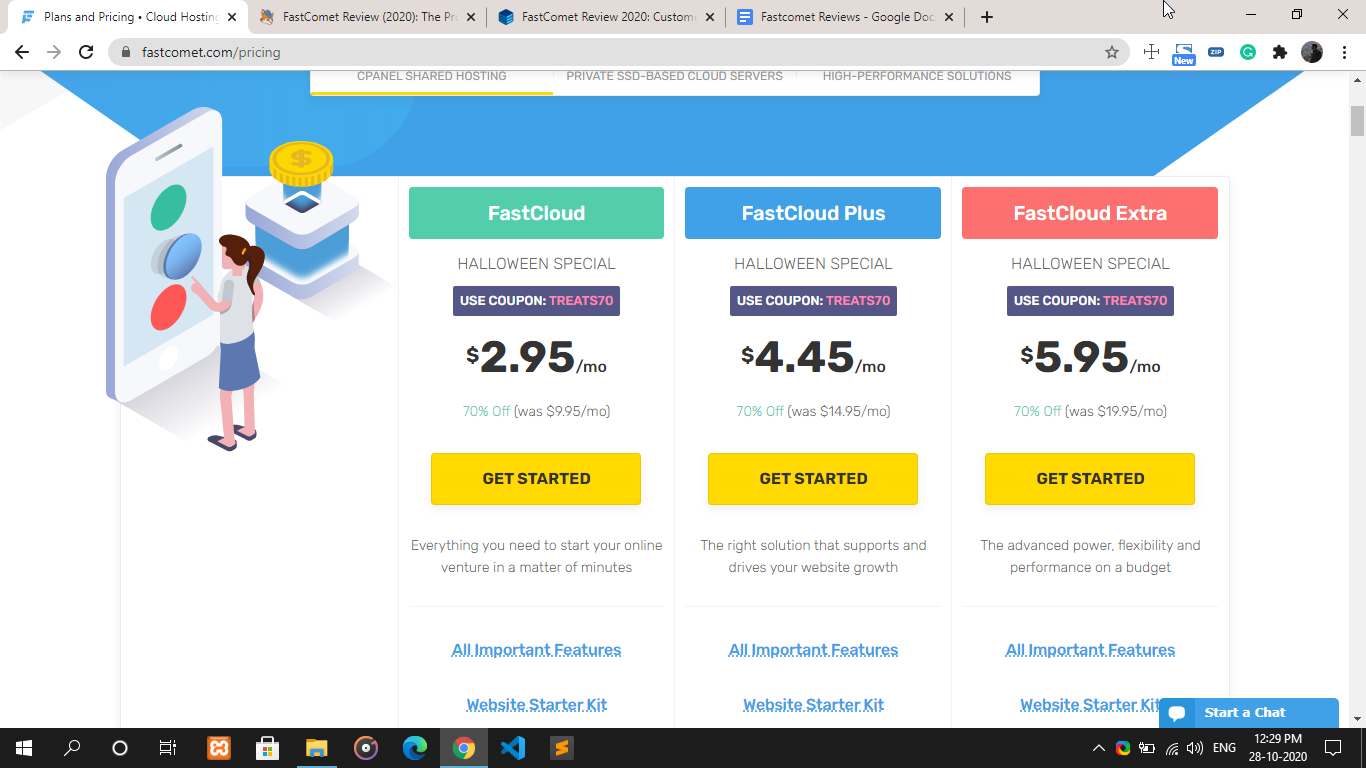The width and height of the screenshot is (1366, 768).
Task: Click the "was $19.95/mo" discount text
Action: pyautogui.click(x=1116, y=411)
